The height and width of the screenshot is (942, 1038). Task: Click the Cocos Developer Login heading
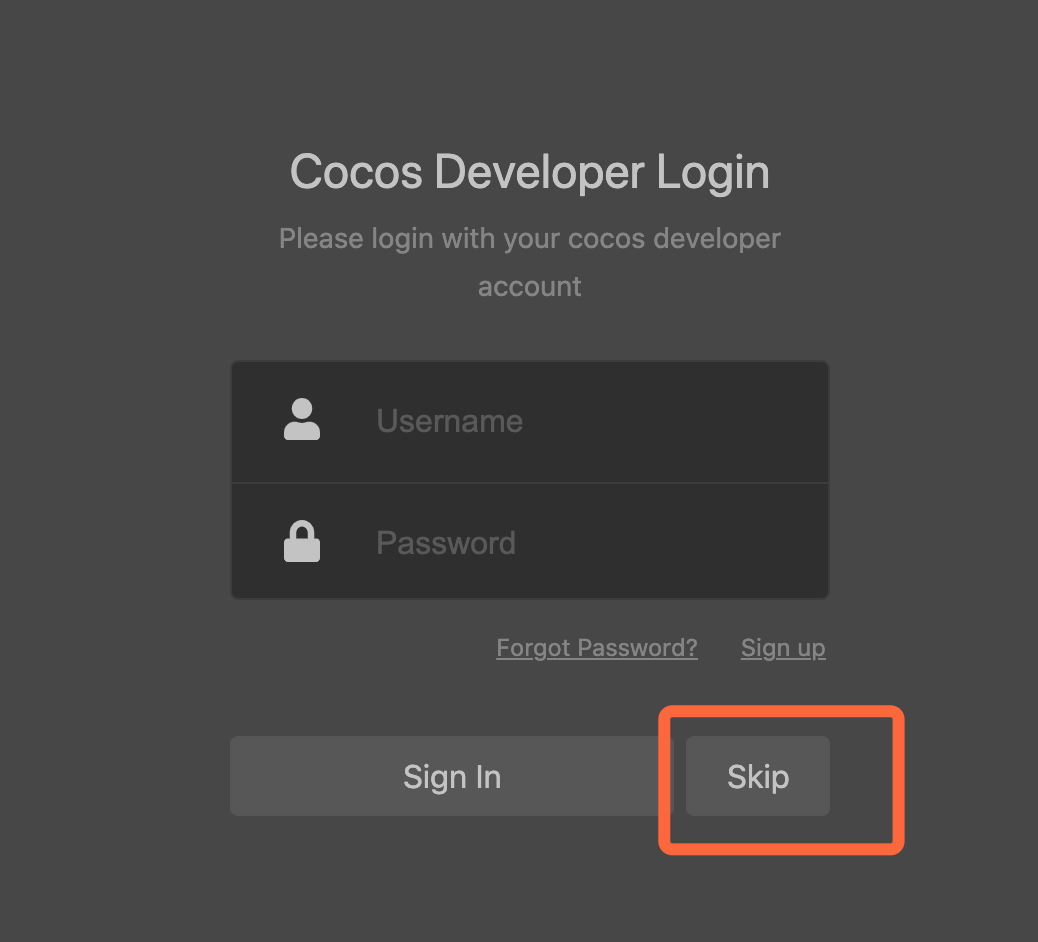coord(530,172)
